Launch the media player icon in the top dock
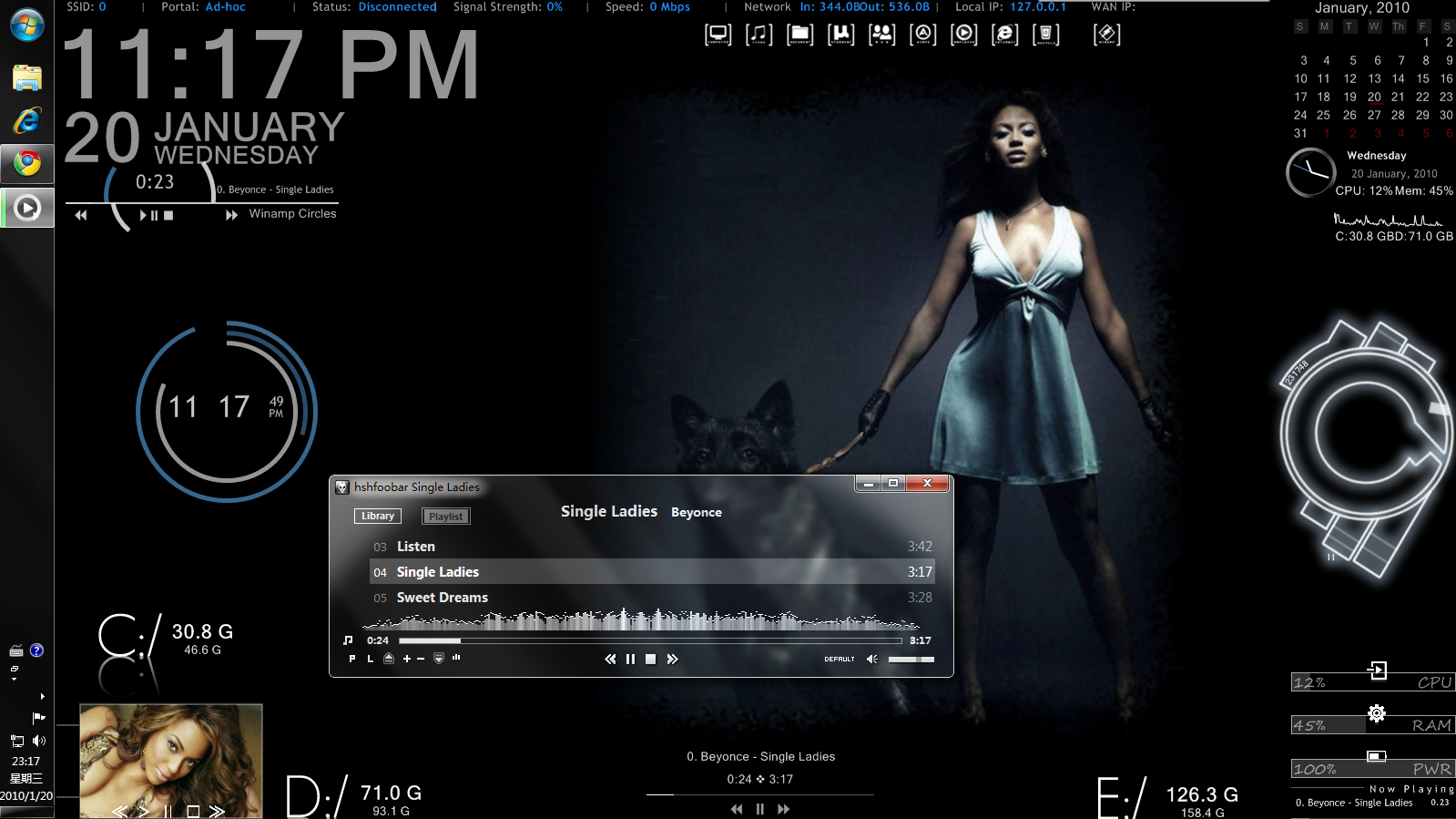 click(963, 35)
